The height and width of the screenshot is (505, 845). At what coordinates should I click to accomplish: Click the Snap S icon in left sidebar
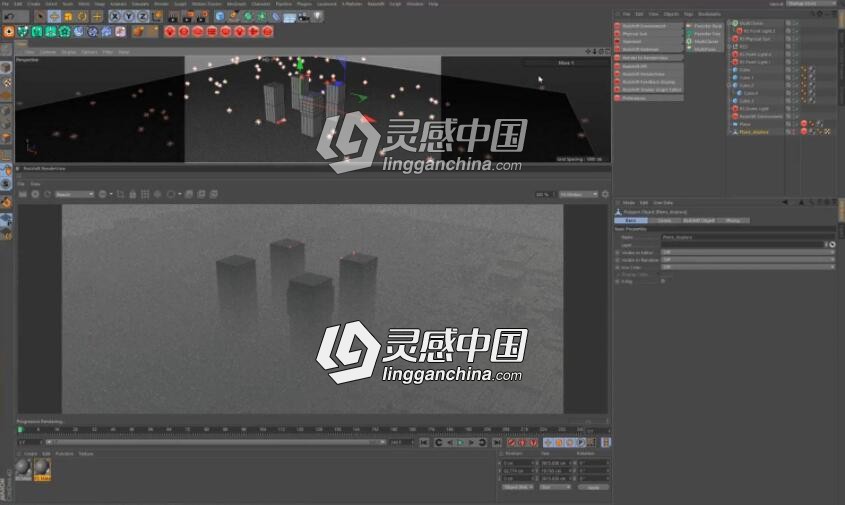pyautogui.click(x=6, y=183)
